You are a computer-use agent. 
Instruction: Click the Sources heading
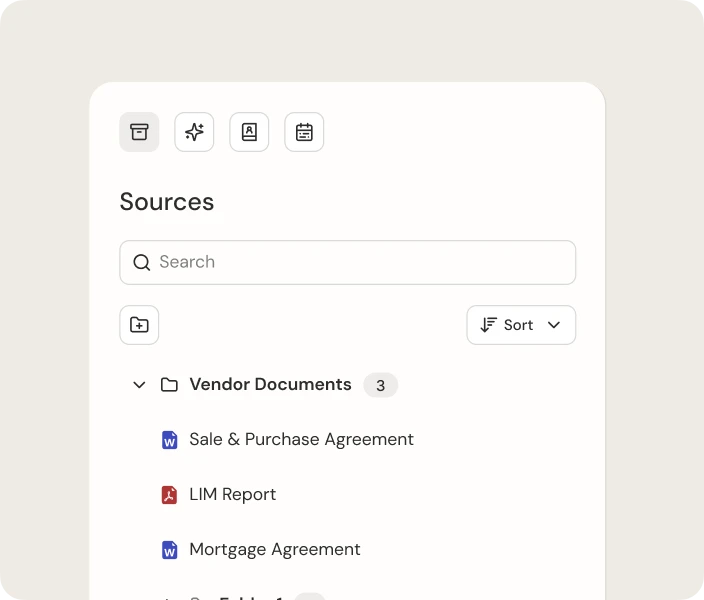[167, 202]
